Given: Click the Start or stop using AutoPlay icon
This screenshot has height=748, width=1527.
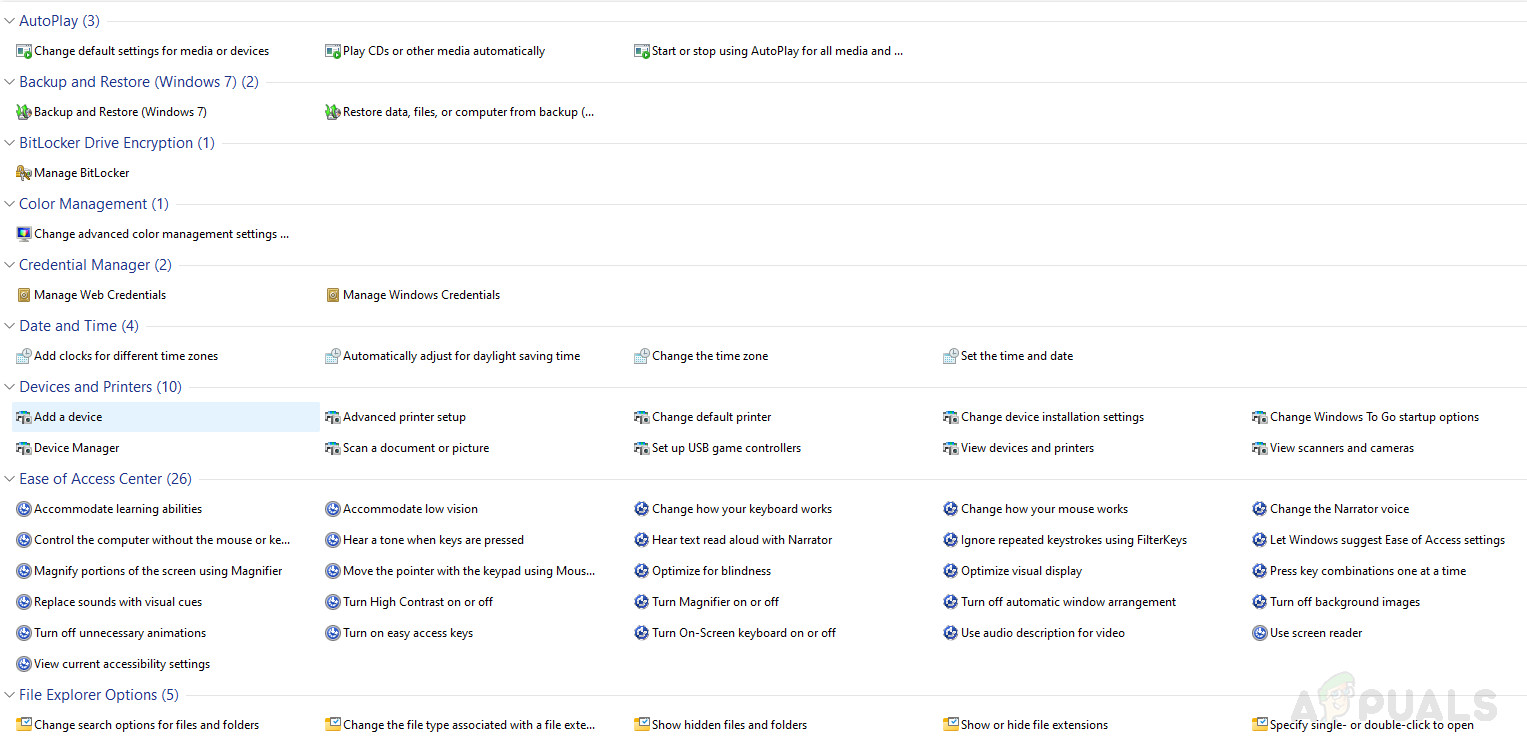Looking at the screenshot, I should coord(642,51).
